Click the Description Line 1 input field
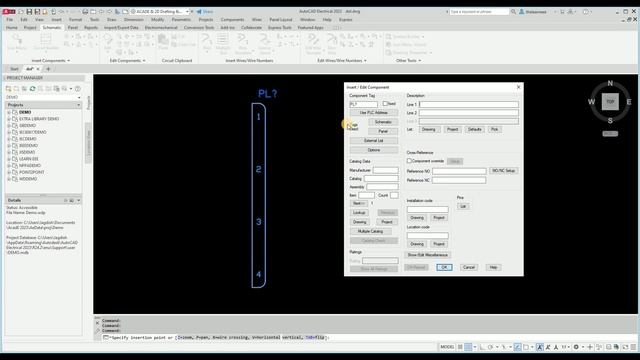 click(469, 104)
